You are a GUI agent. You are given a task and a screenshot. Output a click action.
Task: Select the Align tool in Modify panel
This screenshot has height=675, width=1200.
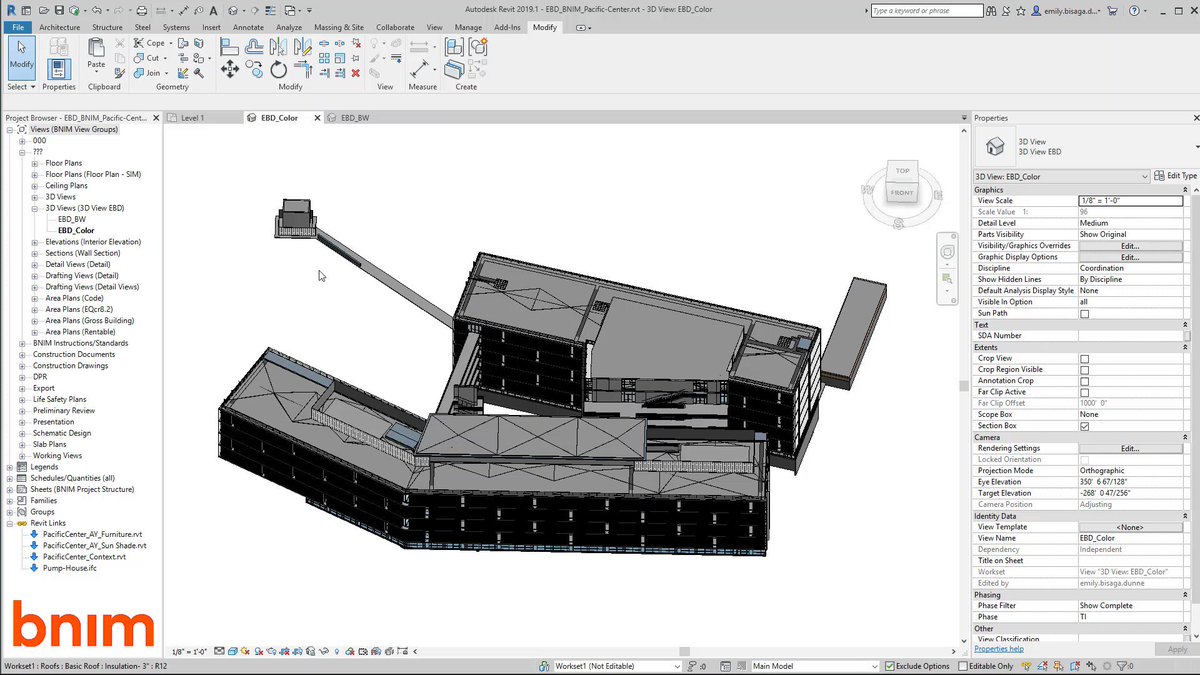click(x=229, y=45)
